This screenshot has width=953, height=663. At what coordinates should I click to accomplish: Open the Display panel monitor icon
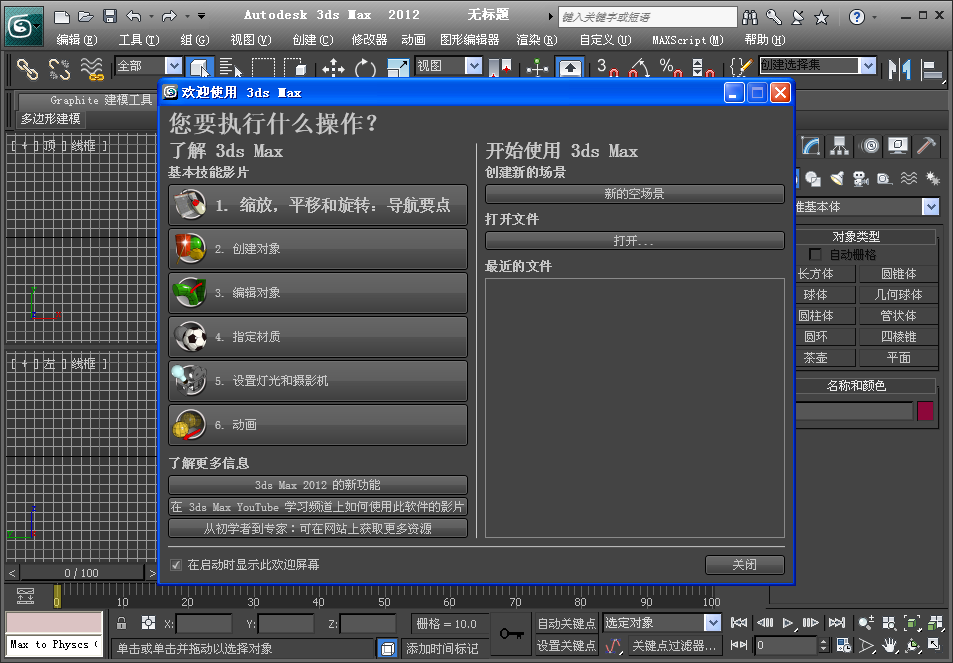898,146
